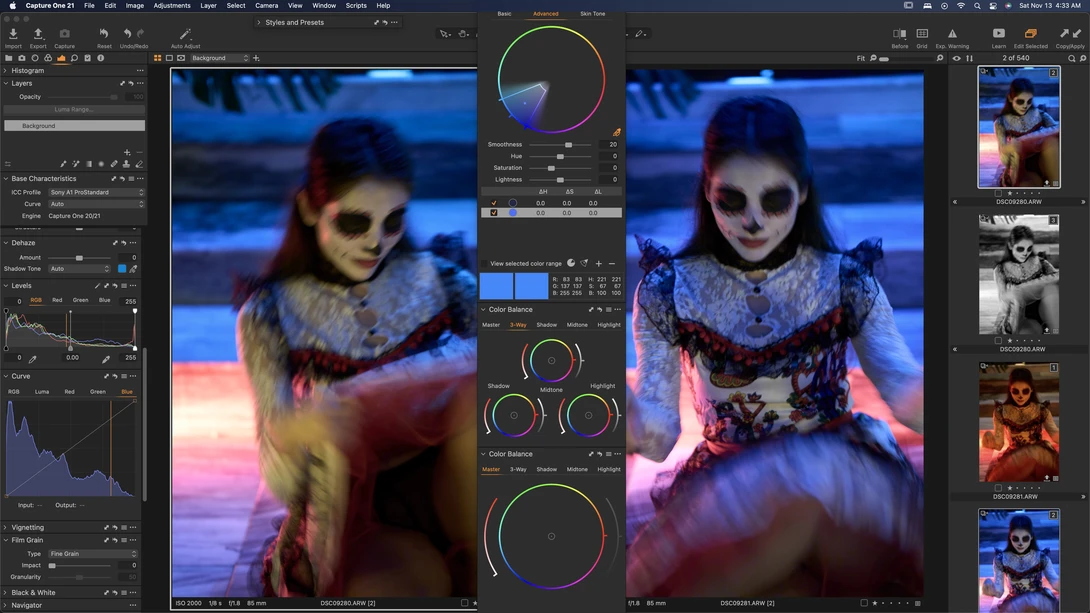This screenshot has height=613, width=1090.
Task: Uncheck the bright blue color range row
Action: pos(494,213)
